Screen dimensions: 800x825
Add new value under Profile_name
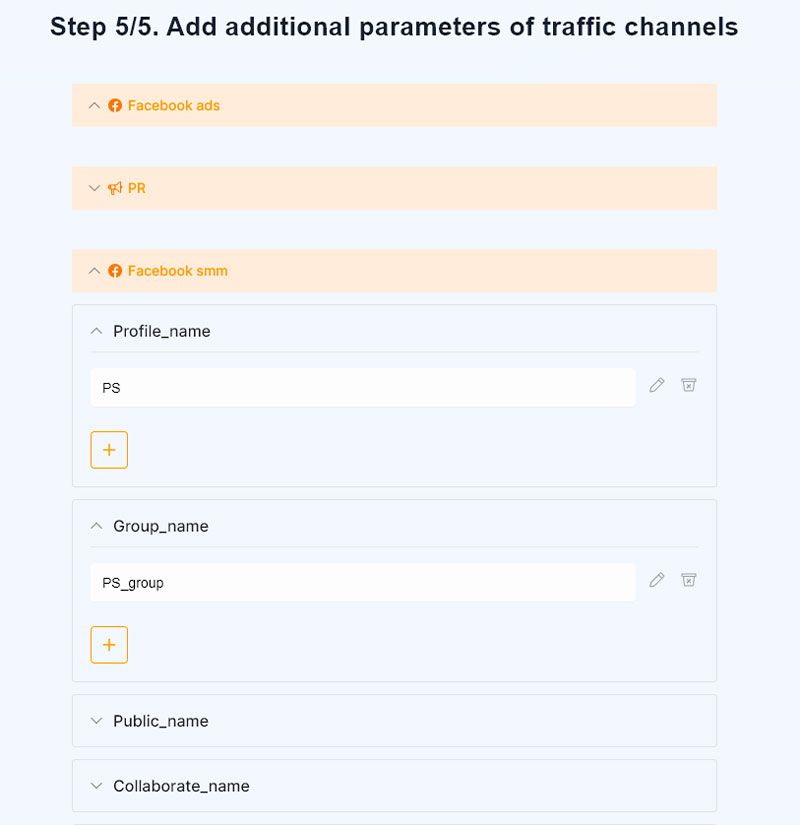pos(109,450)
